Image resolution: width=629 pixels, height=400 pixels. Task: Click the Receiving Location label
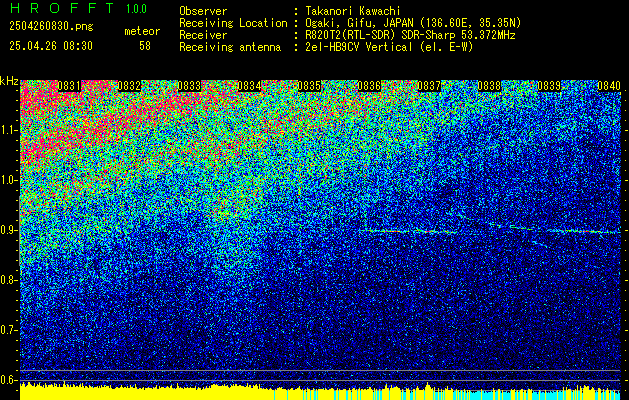[x=233, y=23]
